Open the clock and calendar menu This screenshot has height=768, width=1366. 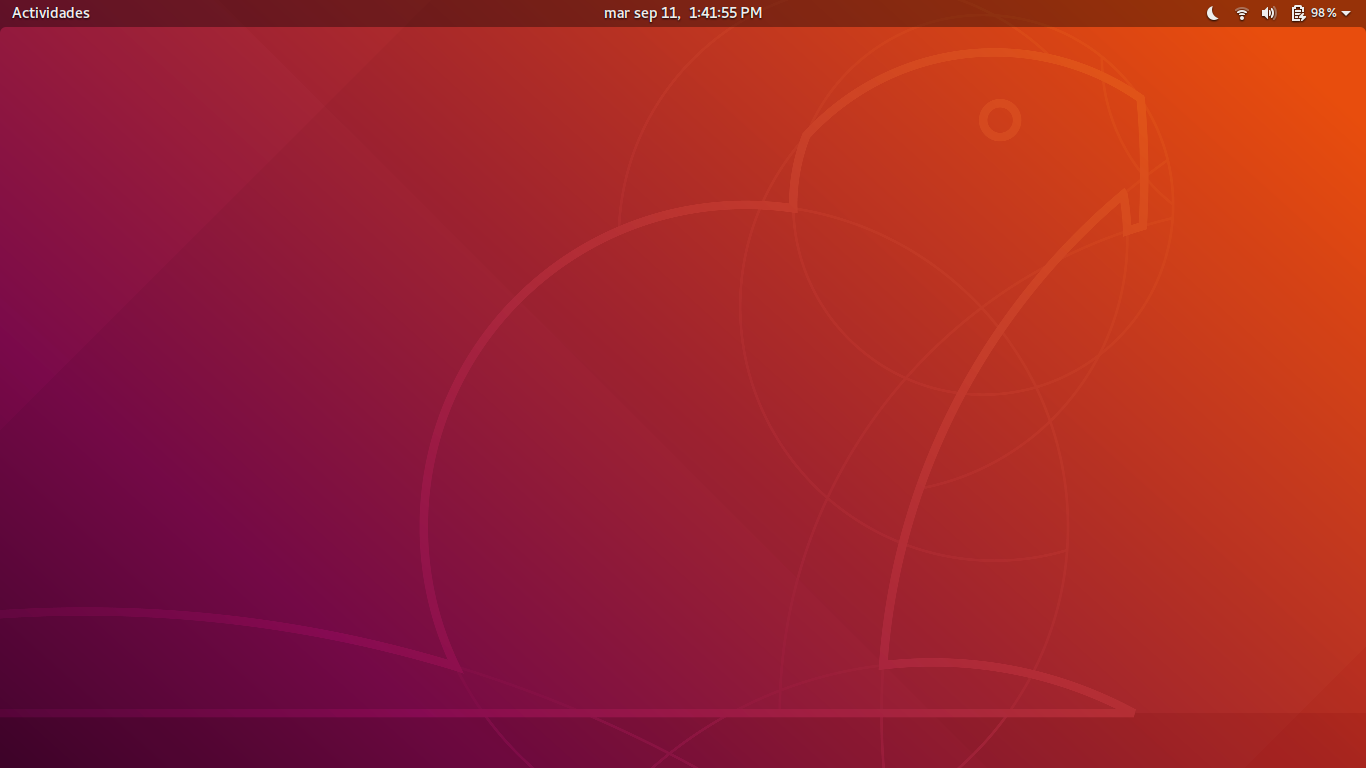point(683,13)
